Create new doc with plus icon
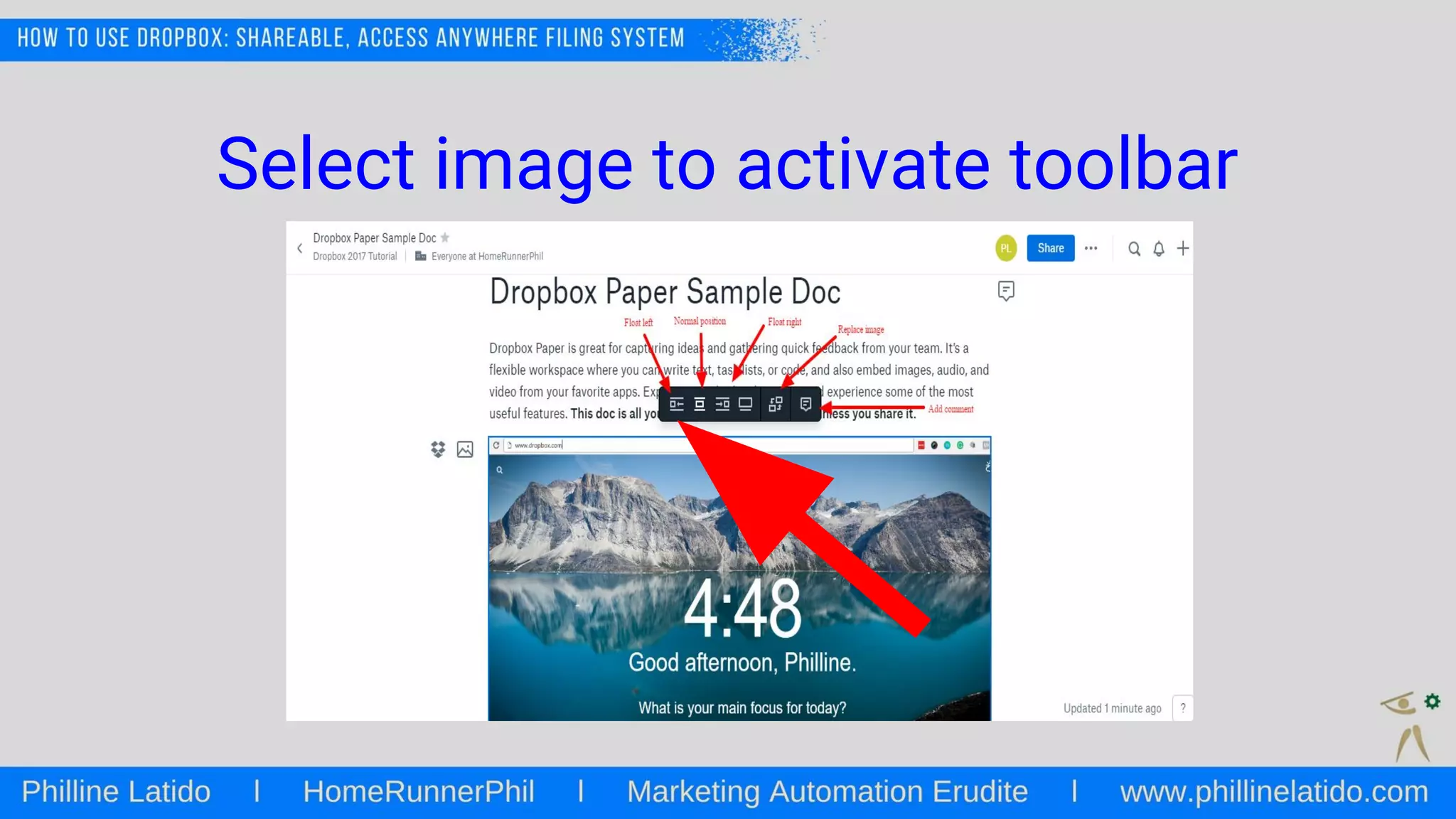This screenshot has height=819, width=1456. (x=1182, y=248)
